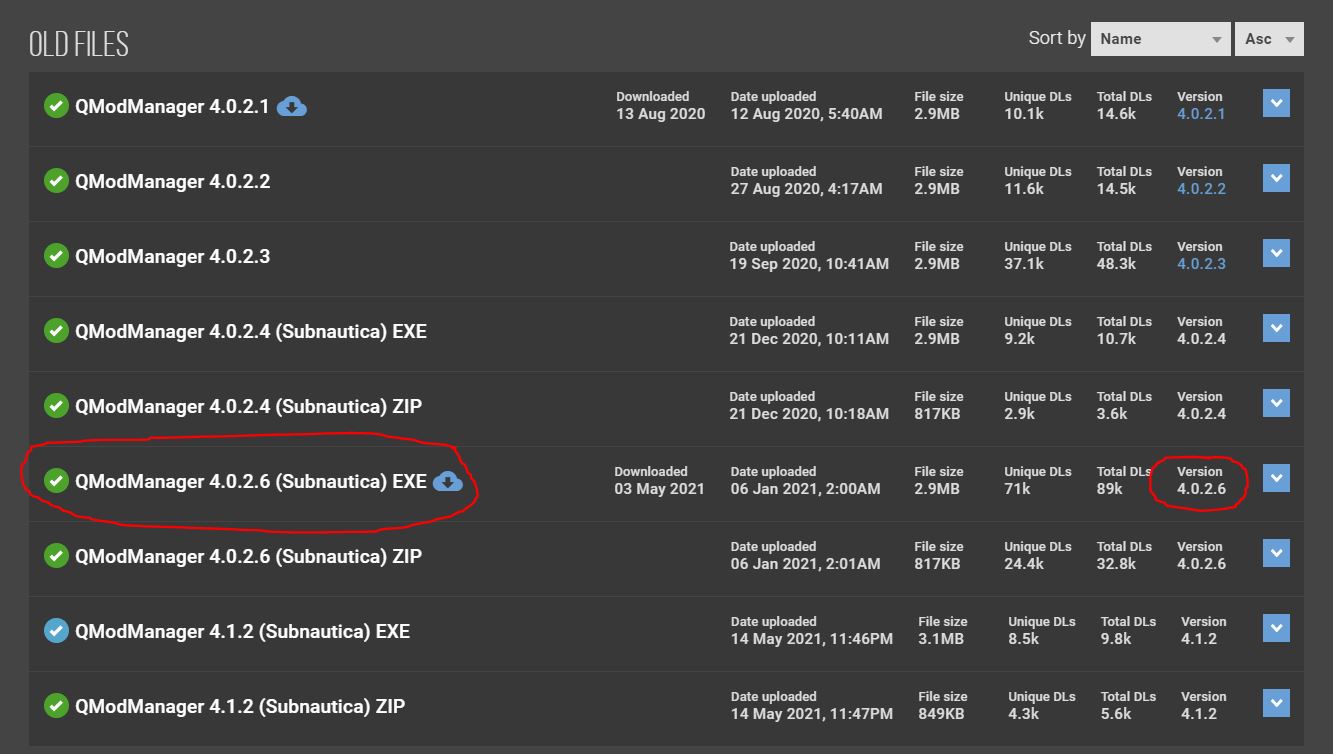Click version text of 4.1.2 ZIP row

(1199, 714)
